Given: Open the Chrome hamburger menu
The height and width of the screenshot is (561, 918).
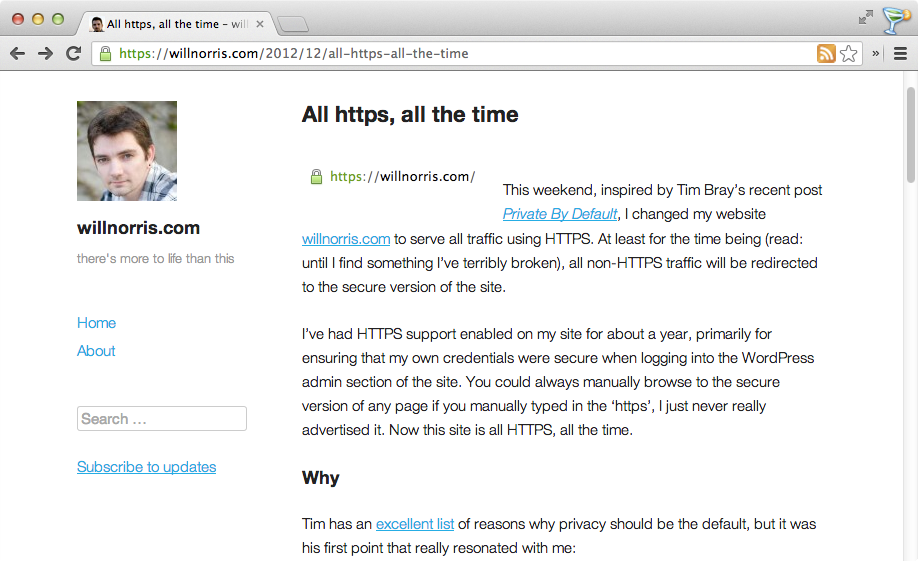Looking at the screenshot, I should point(900,54).
